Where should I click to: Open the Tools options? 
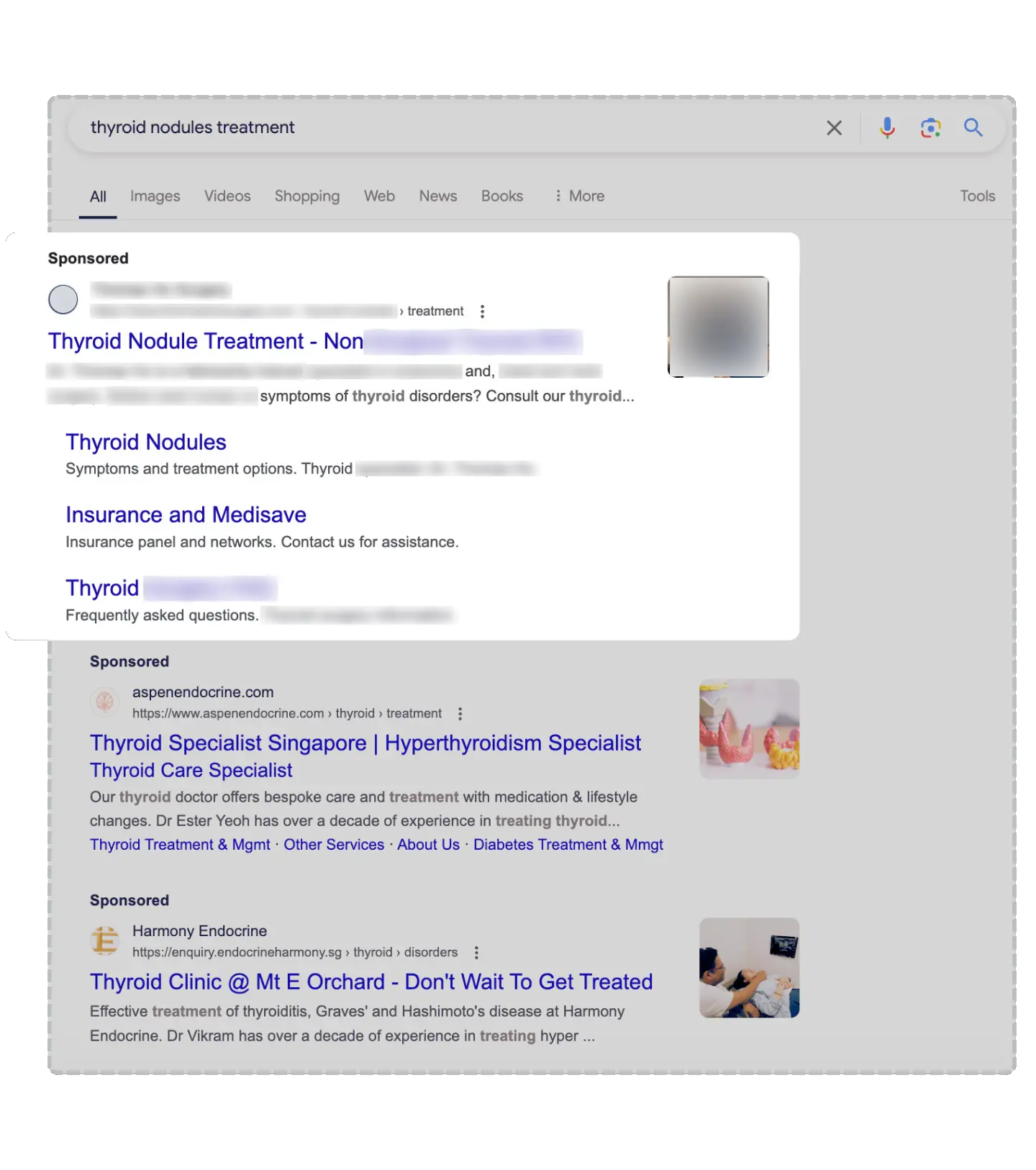(977, 196)
